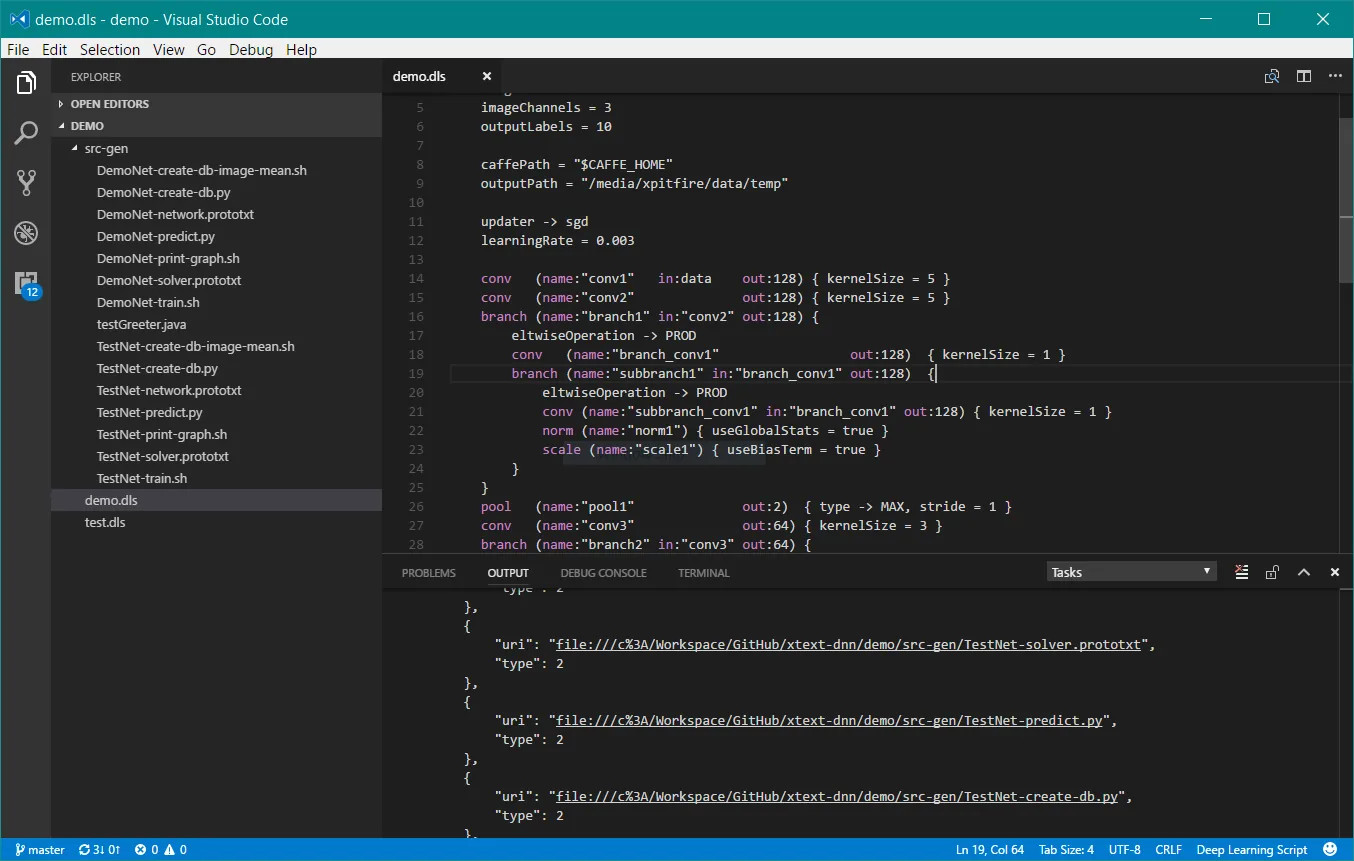
Task: Open the Debug menu
Action: [x=251, y=49]
